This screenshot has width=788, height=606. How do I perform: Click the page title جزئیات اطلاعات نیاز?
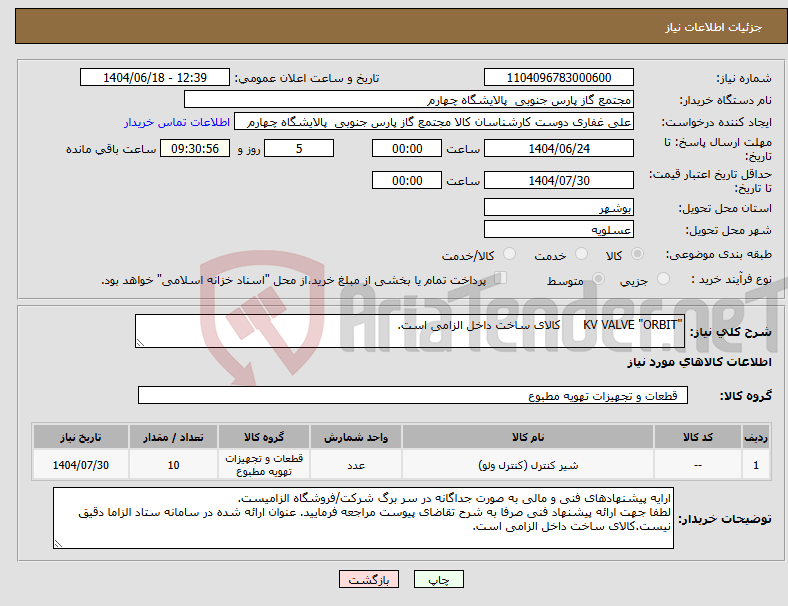(x=714, y=27)
